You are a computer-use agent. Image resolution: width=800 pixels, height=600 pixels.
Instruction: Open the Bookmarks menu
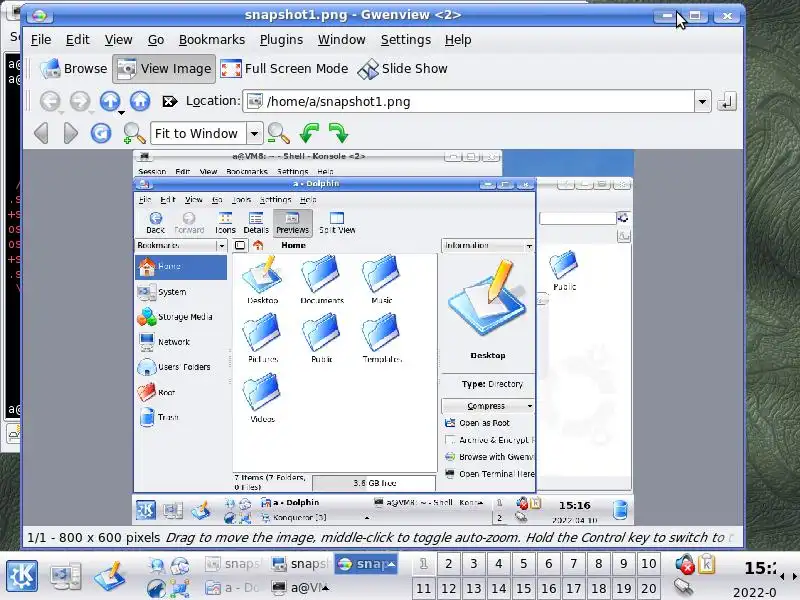(212, 40)
